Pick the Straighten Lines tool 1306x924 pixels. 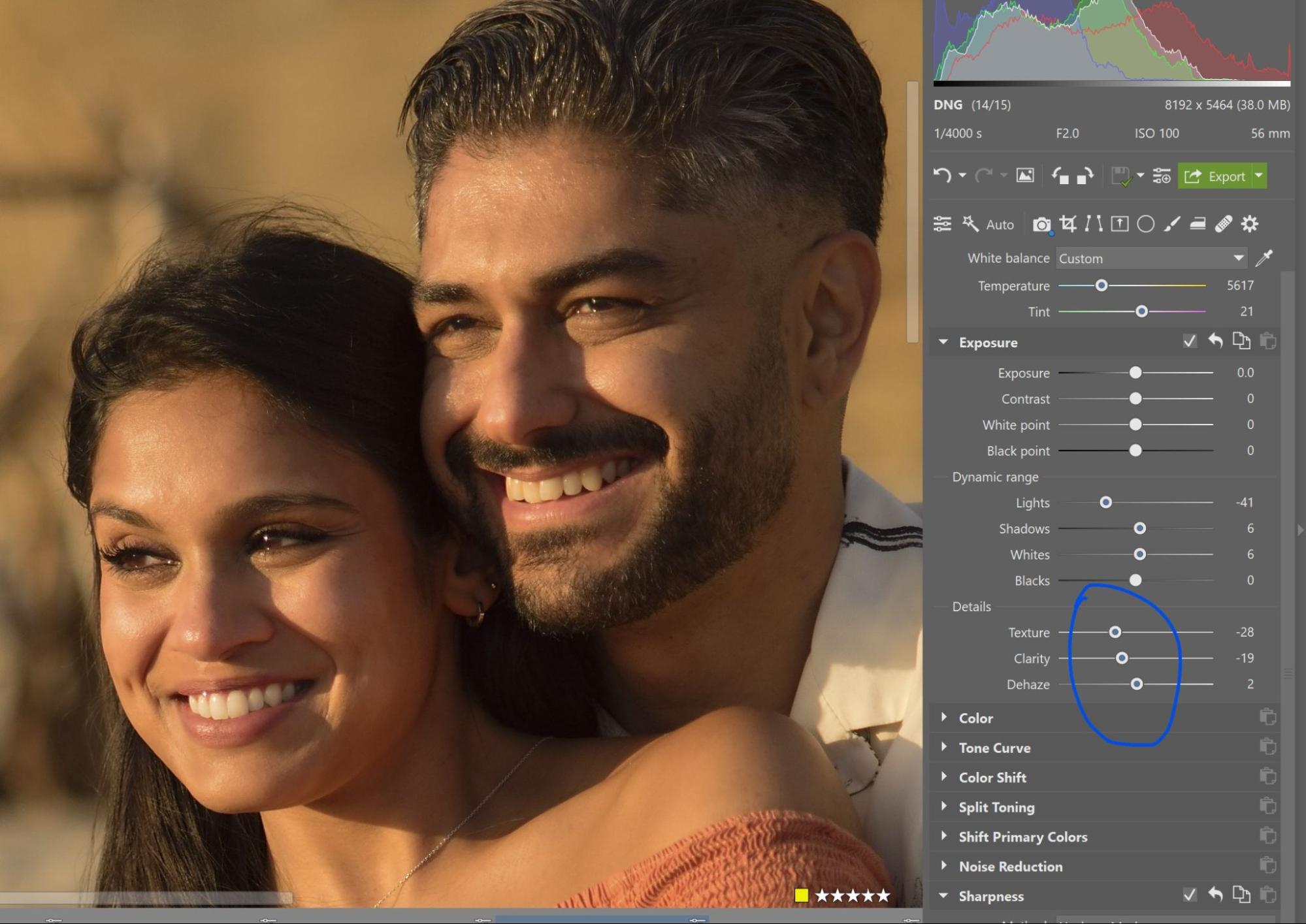pyautogui.click(x=1093, y=224)
